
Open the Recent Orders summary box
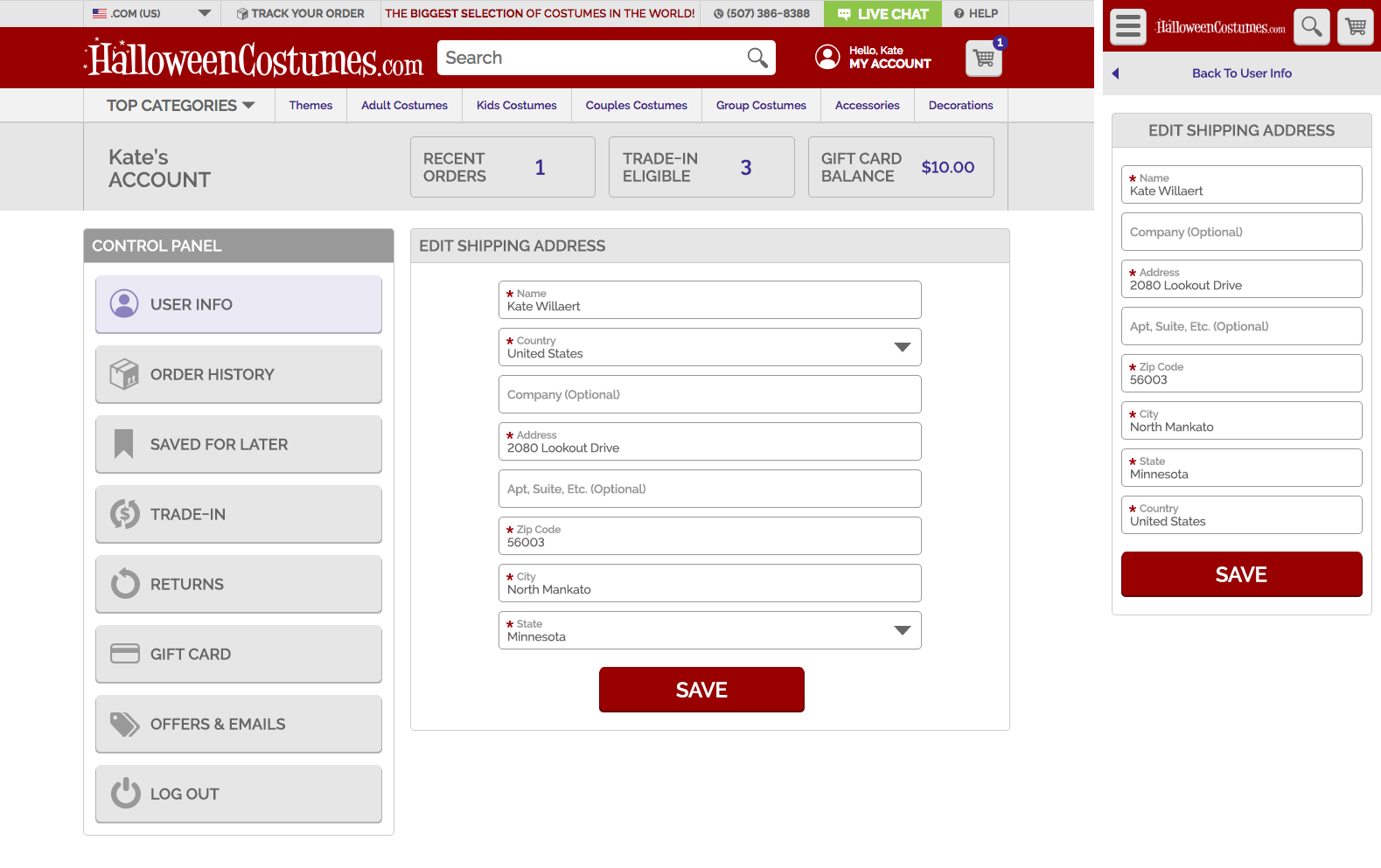click(x=503, y=167)
